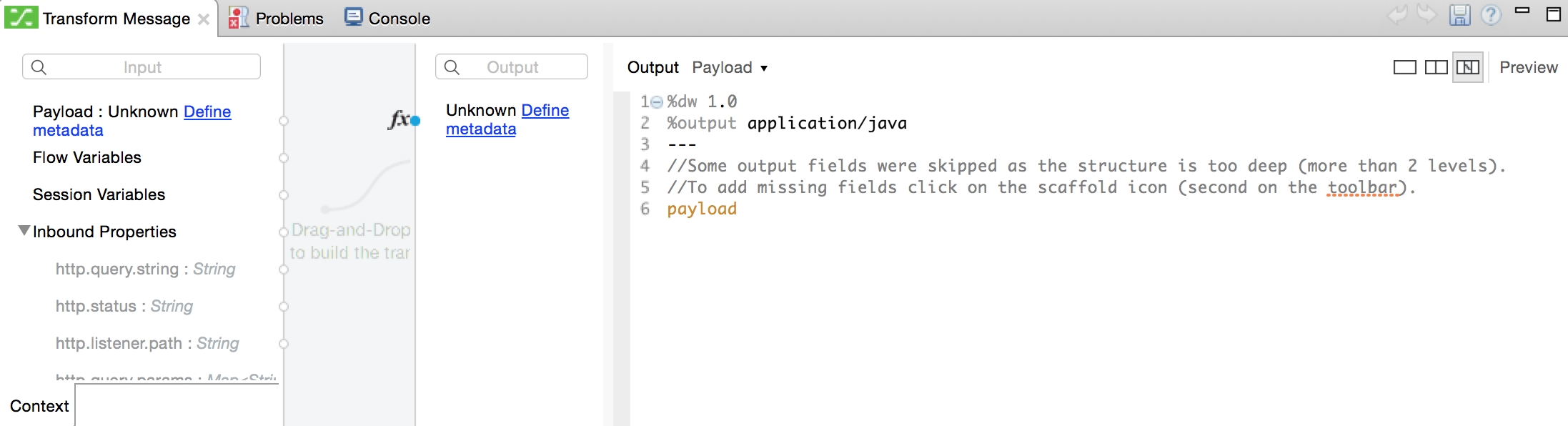Click the Output search magnifier icon
1568x426 pixels.
(452, 67)
